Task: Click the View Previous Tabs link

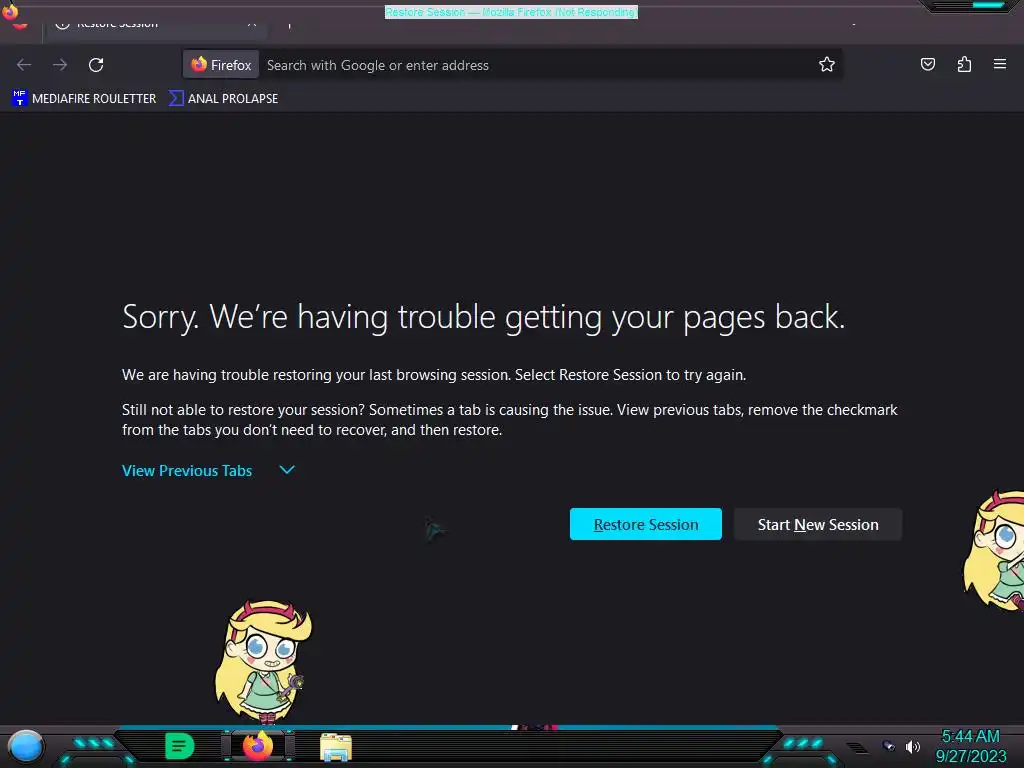Action: 187,471
